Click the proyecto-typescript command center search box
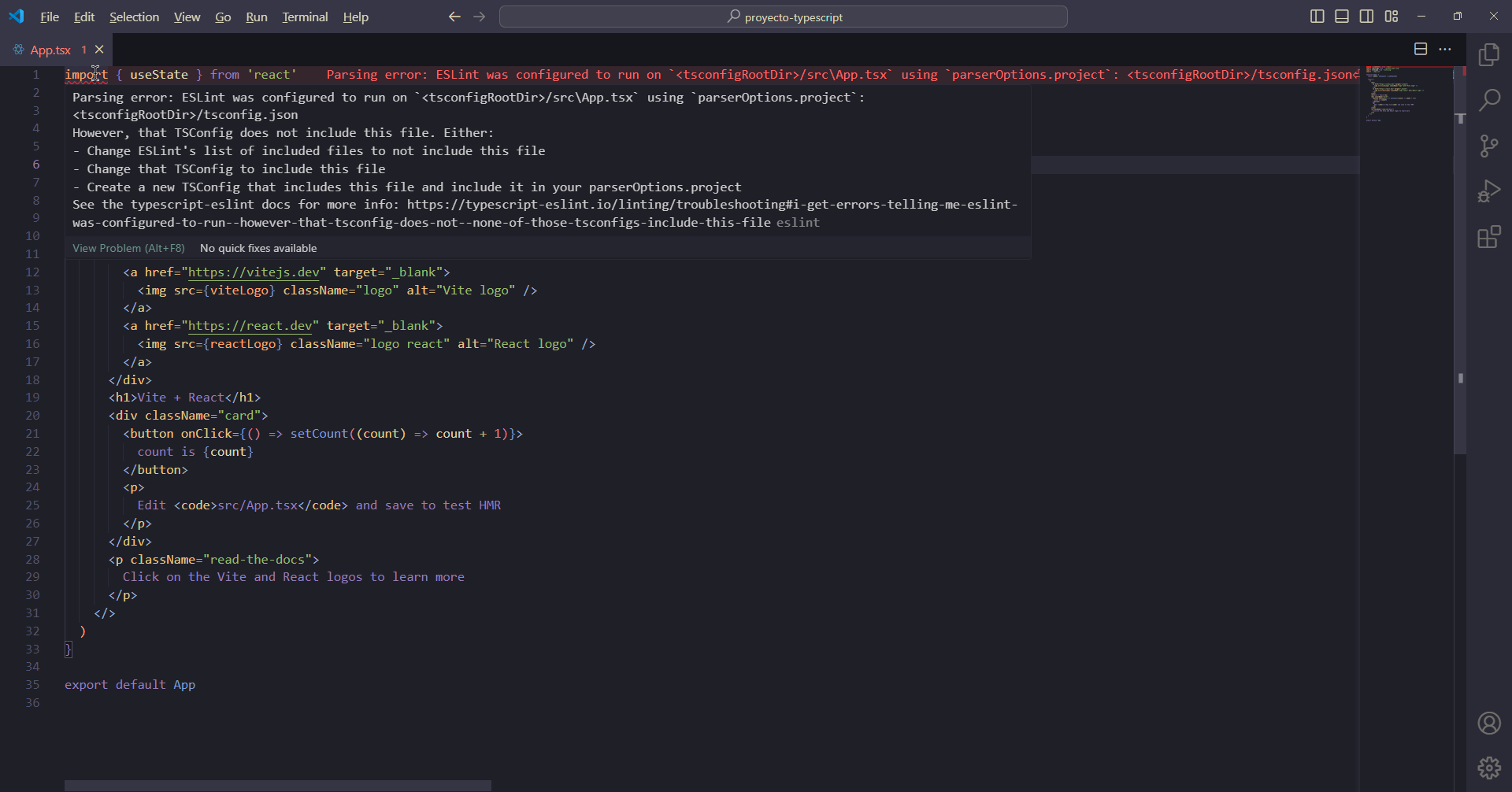Viewport: 1512px width, 792px height. pyautogui.click(x=784, y=17)
